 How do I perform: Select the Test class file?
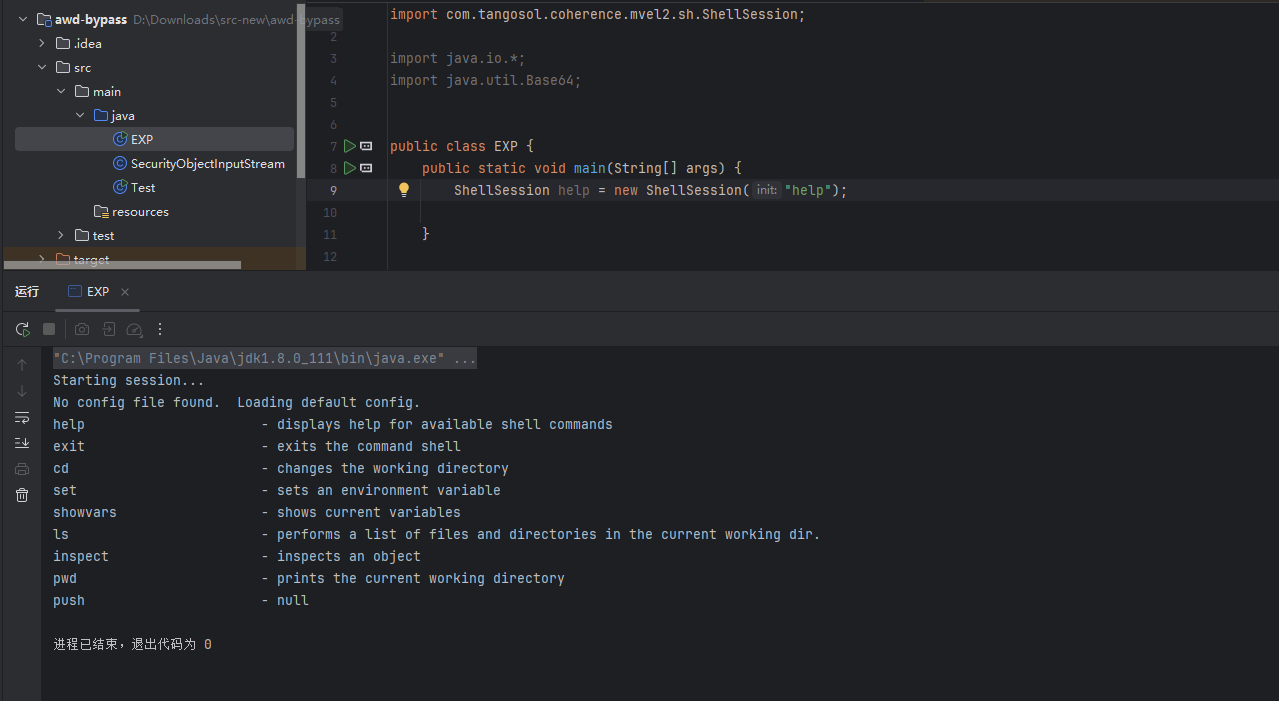pyautogui.click(x=143, y=187)
